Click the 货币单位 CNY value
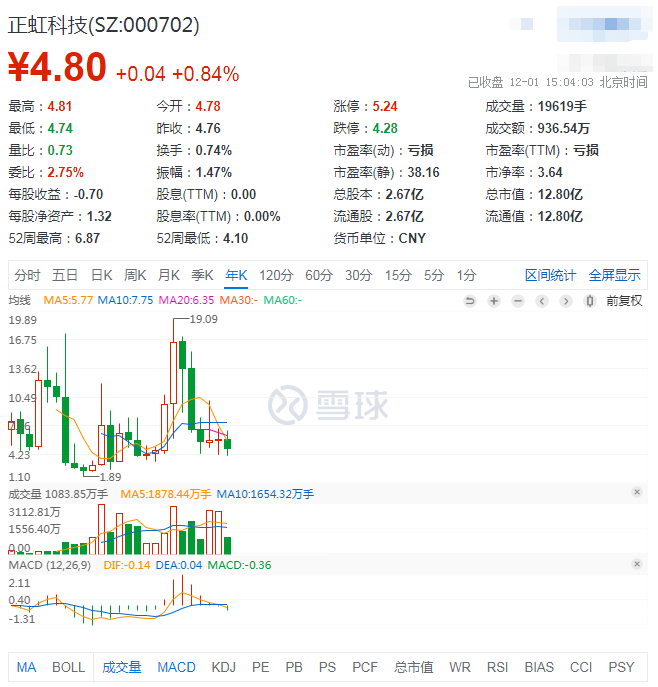Viewport: 658px width, 687px height. 413,239
